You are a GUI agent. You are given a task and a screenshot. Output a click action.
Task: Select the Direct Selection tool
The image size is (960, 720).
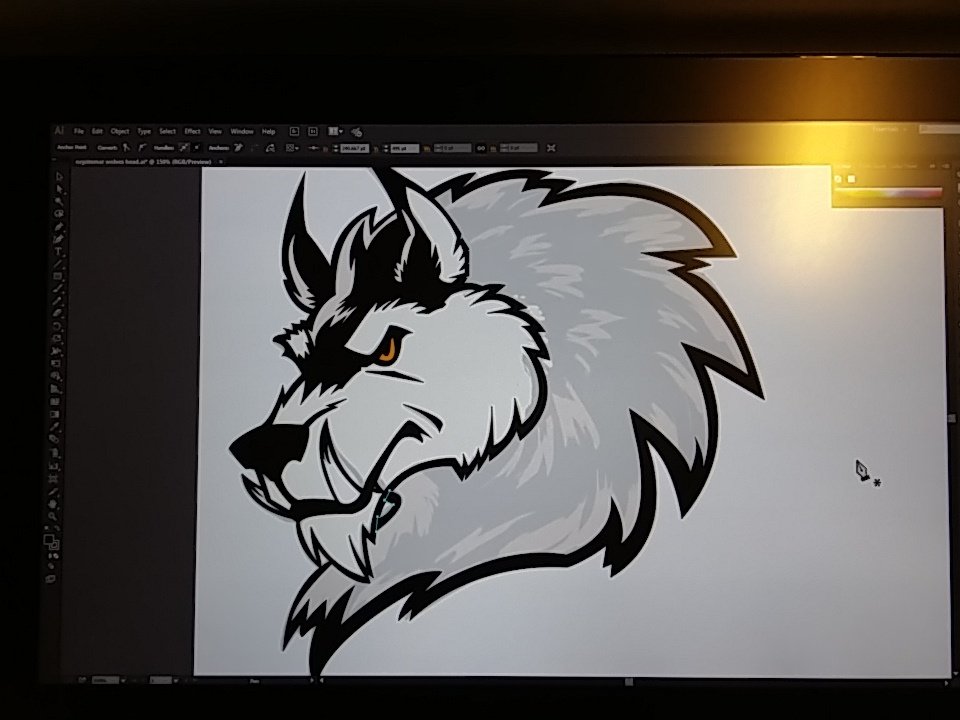pyautogui.click(x=59, y=189)
